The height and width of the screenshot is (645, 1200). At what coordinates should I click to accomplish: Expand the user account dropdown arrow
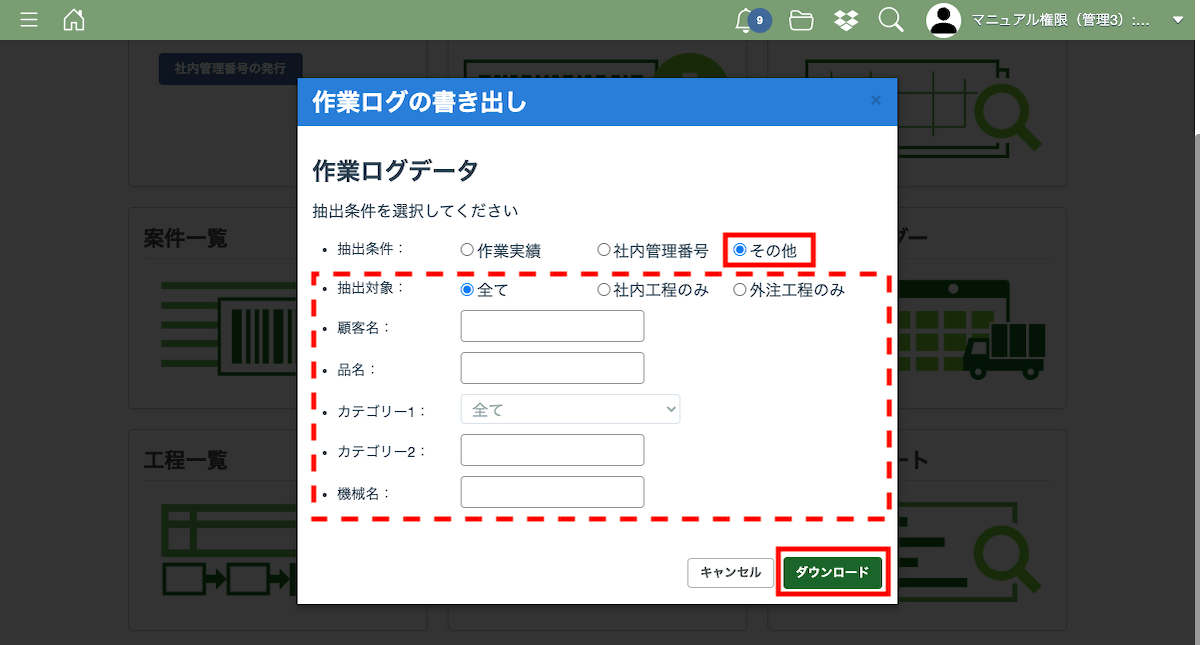click(1177, 20)
